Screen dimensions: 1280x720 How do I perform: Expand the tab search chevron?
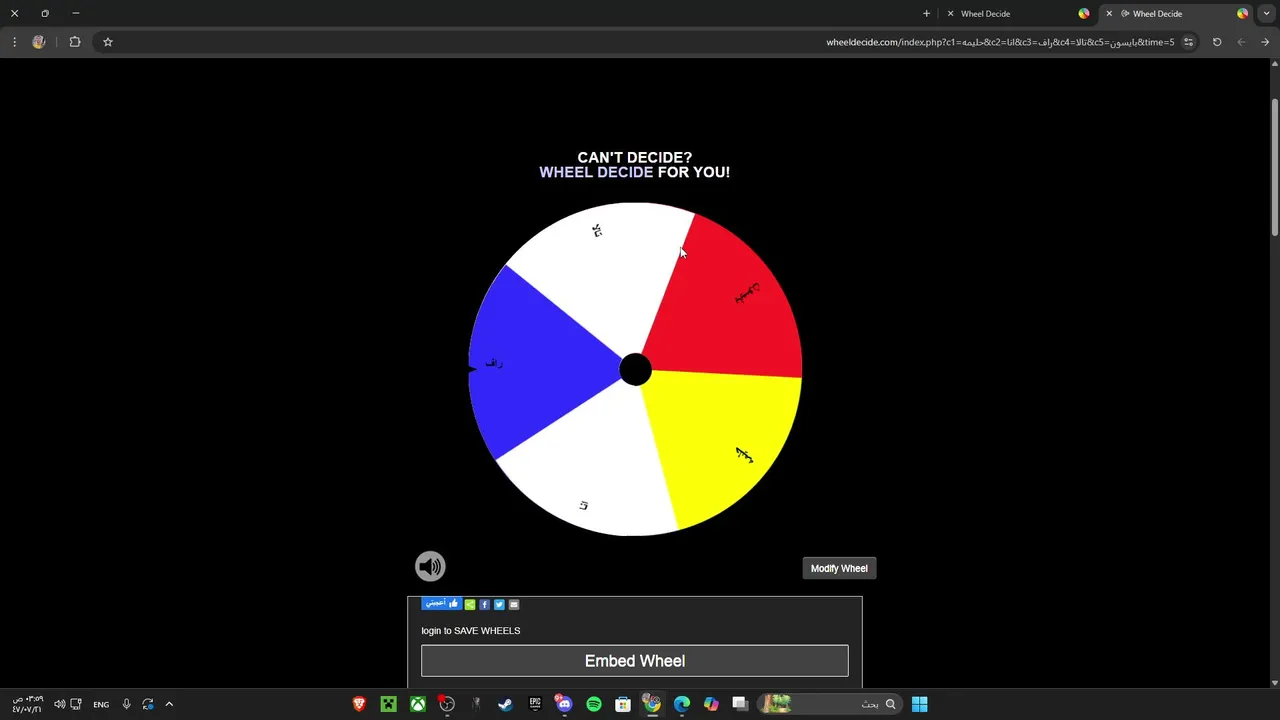pos(1266,14)
